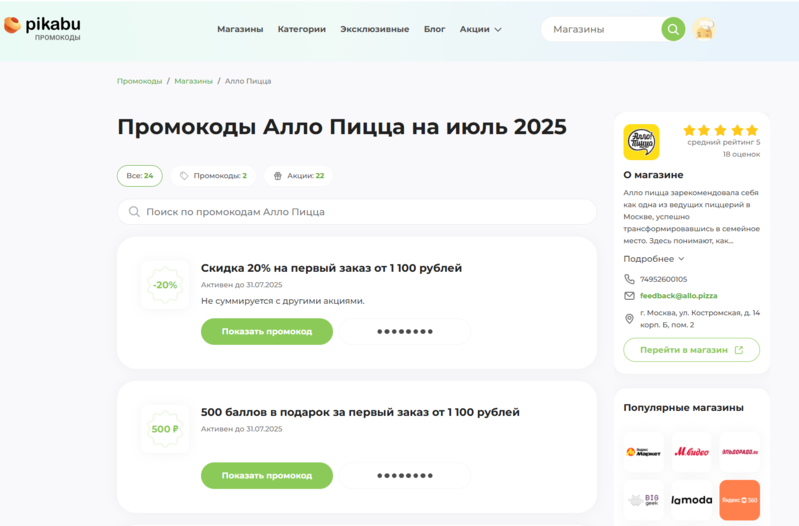Open Эксклюзивные in the top navigation
This screenshot has width=799, height=526.
click(x=375, y=29)
